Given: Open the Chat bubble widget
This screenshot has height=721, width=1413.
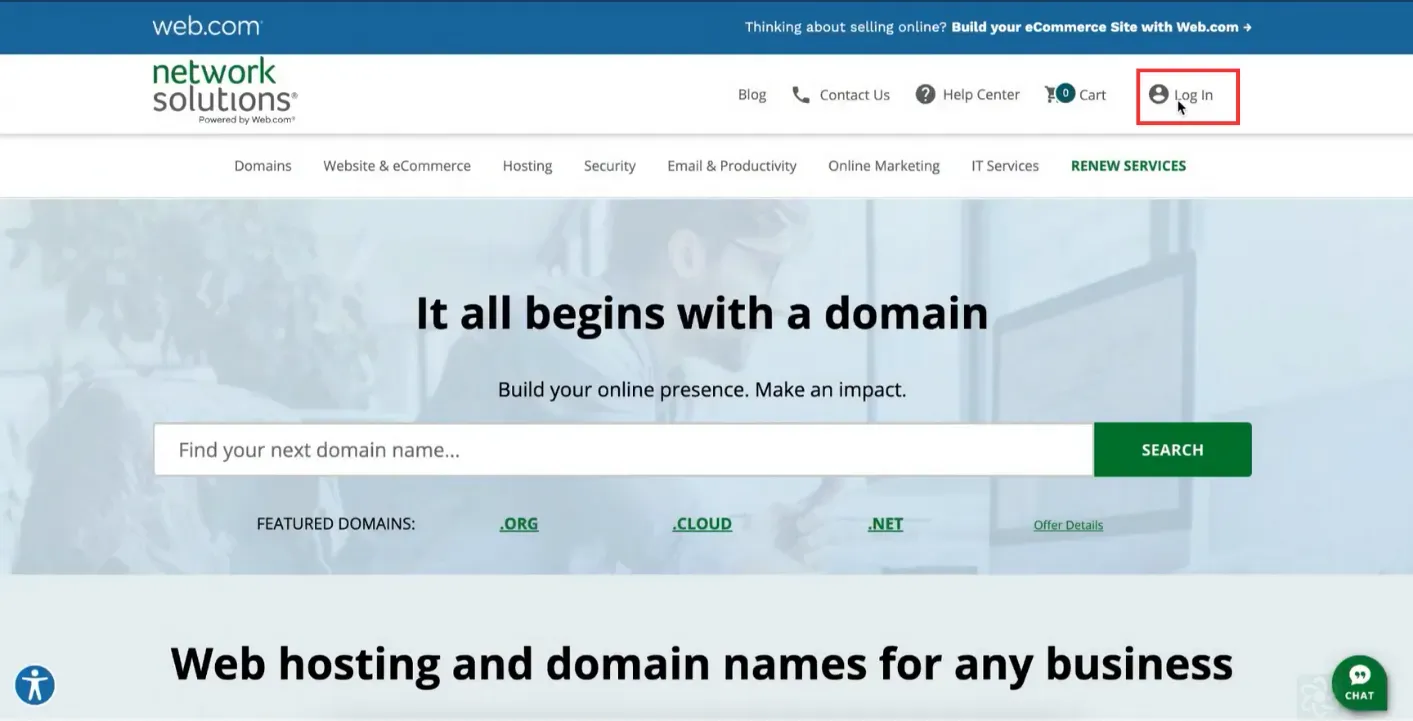Looking at the screenshot, I should [x=1359, y=682].
